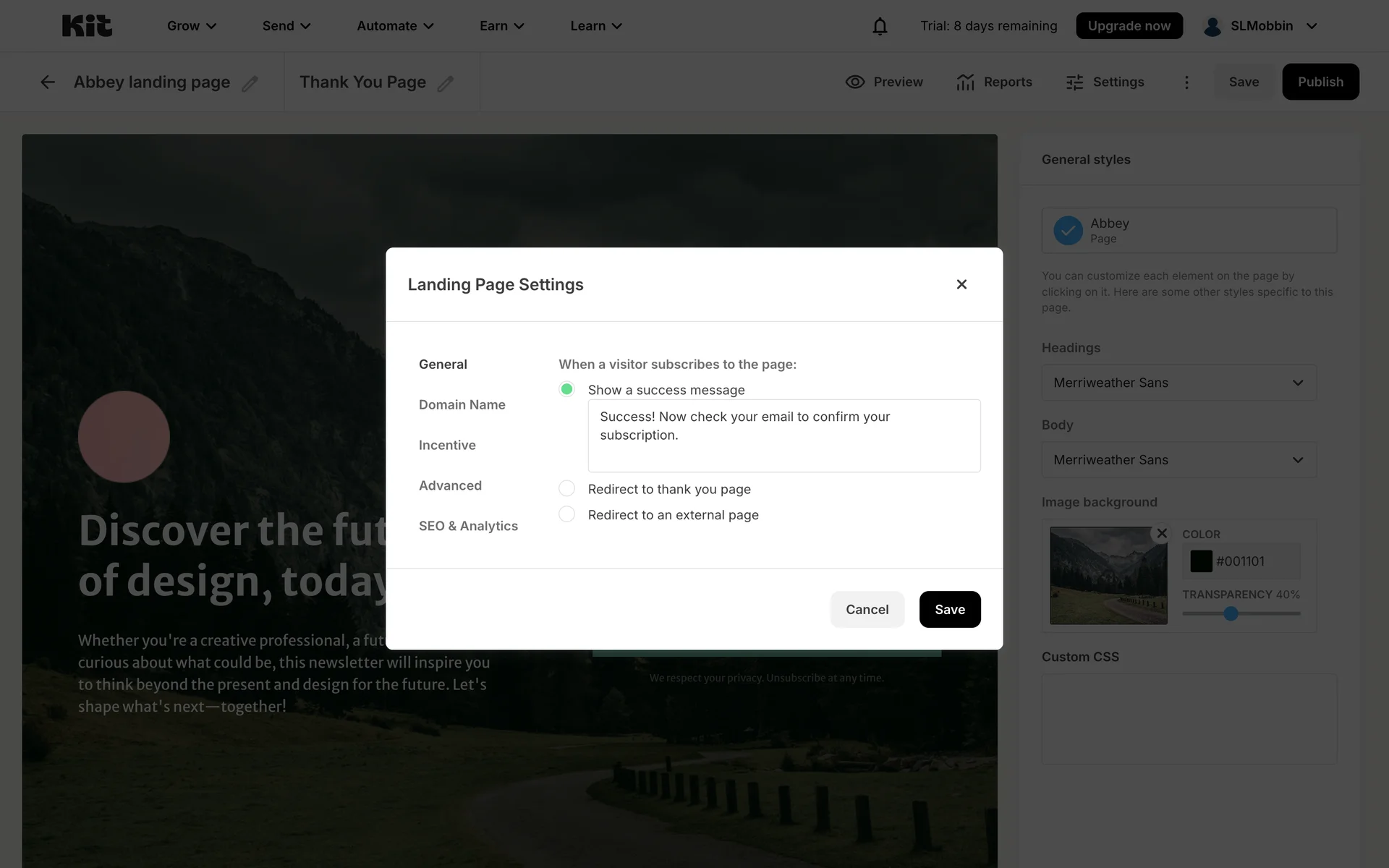Select Show a success message option
The height and width of the screenshot is (868, 1389).
click(x=567, y=389)
